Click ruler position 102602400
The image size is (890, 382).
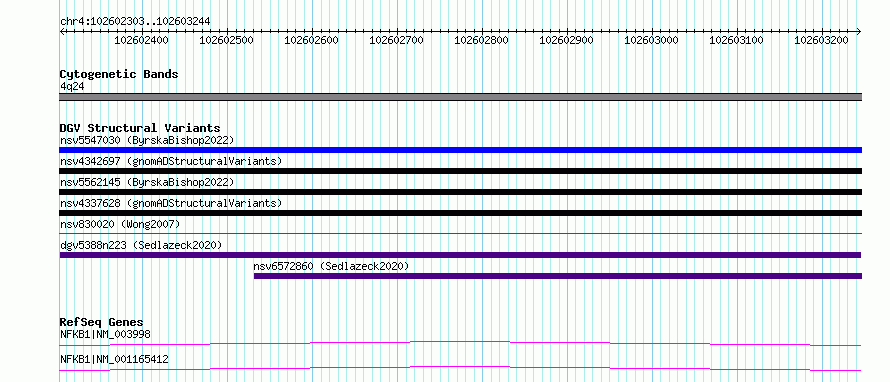tap(141, 40)
